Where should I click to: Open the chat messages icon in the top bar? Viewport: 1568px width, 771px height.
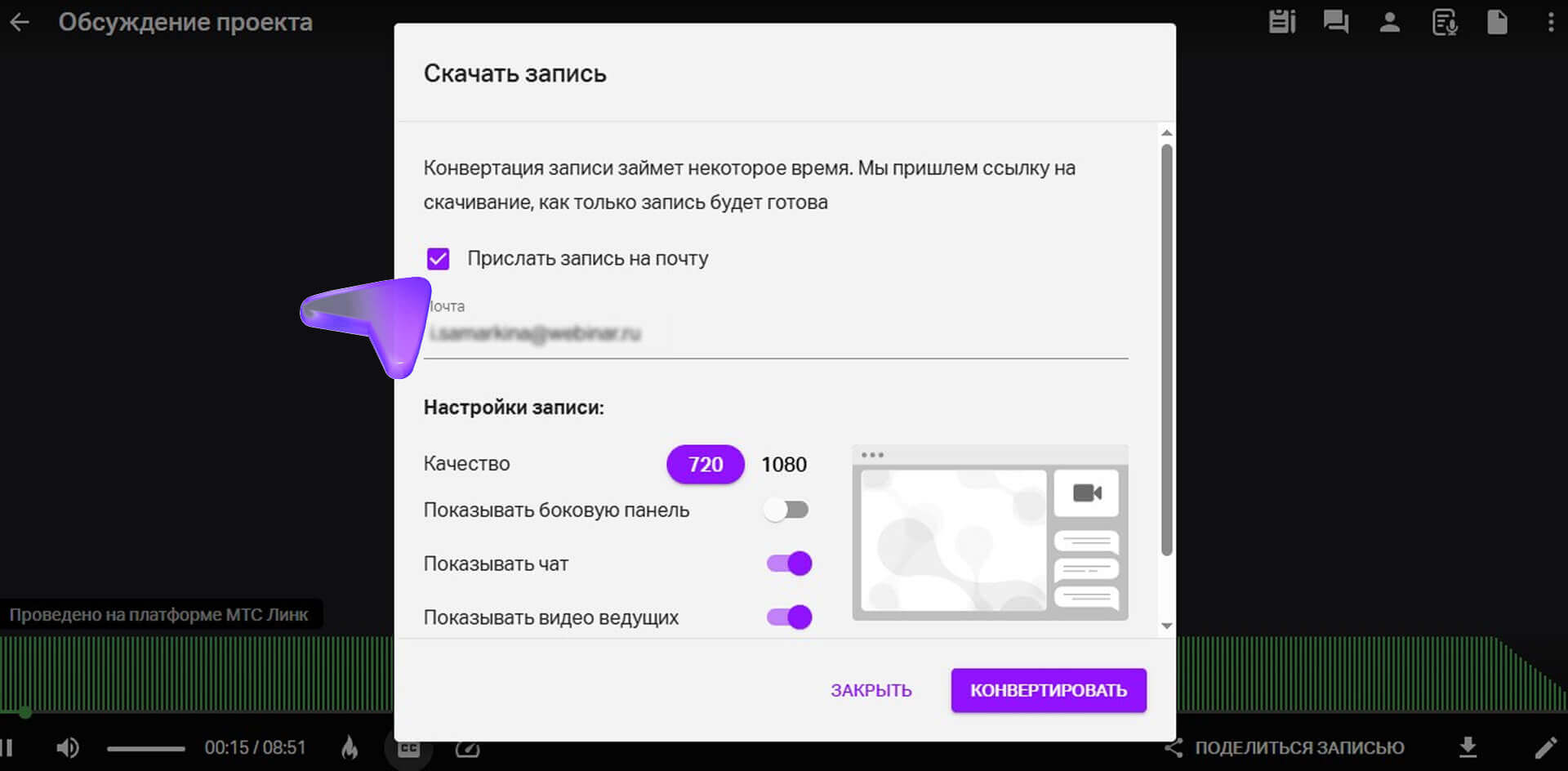tap(1335, 22)
